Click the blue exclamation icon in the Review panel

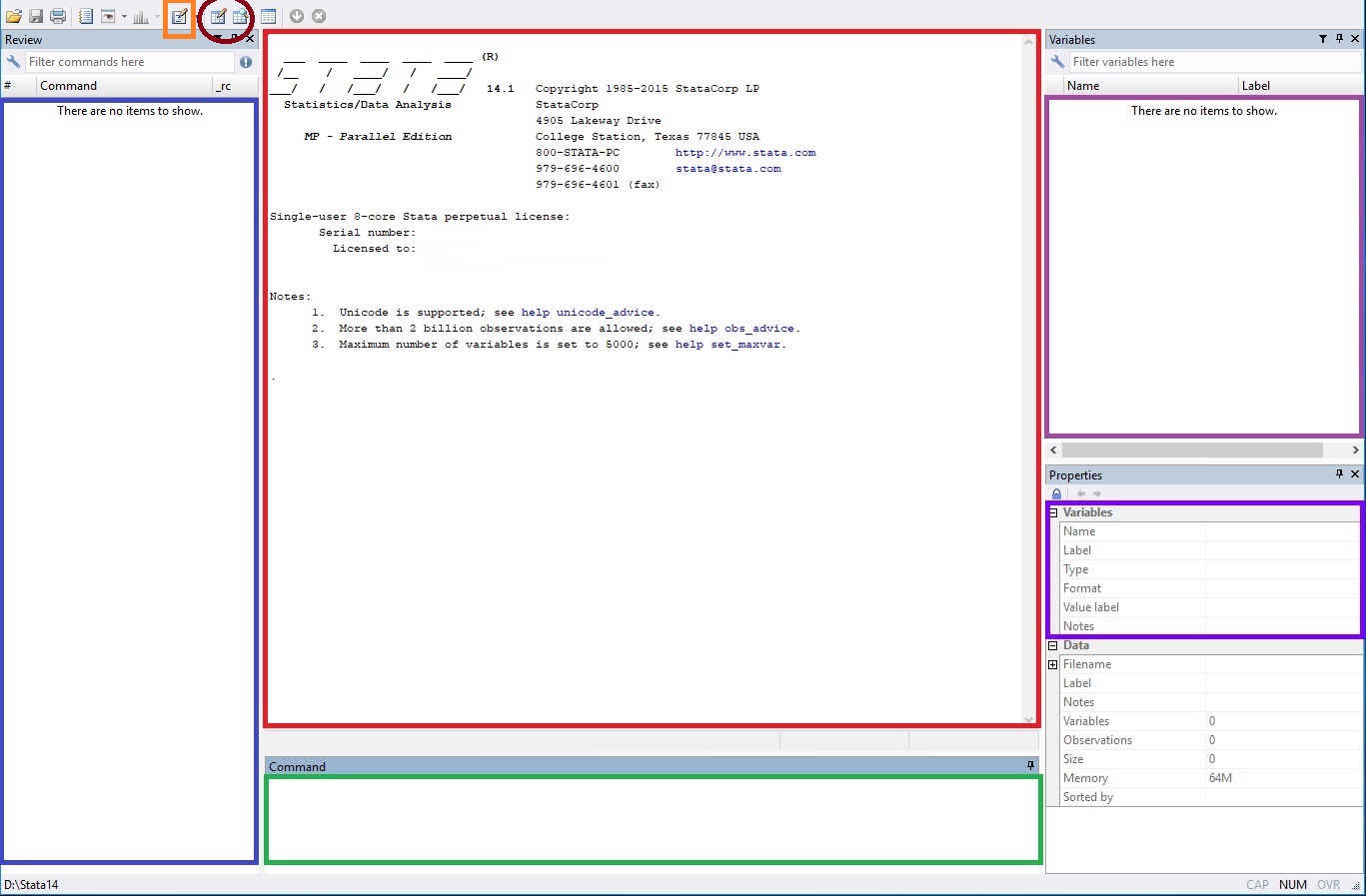246,62
